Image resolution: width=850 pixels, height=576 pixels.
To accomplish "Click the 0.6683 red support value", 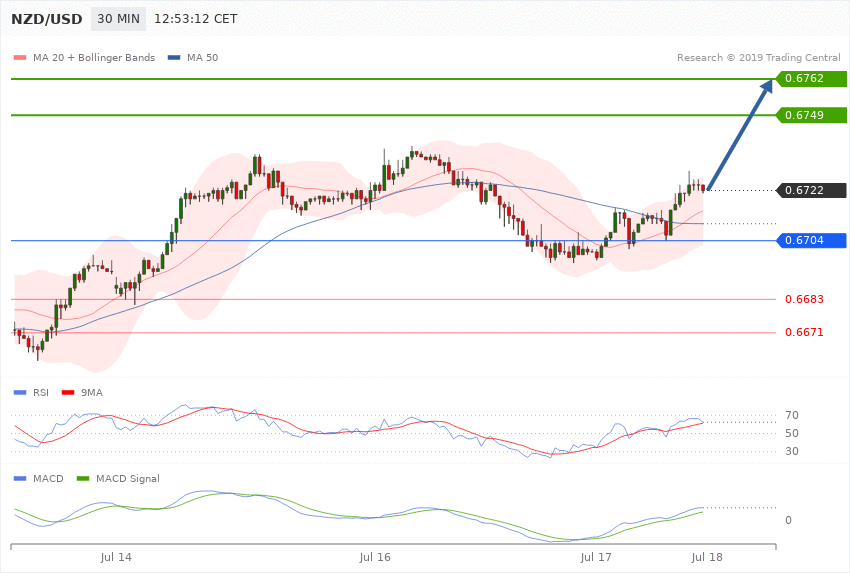I will click(x=804, y=299).
